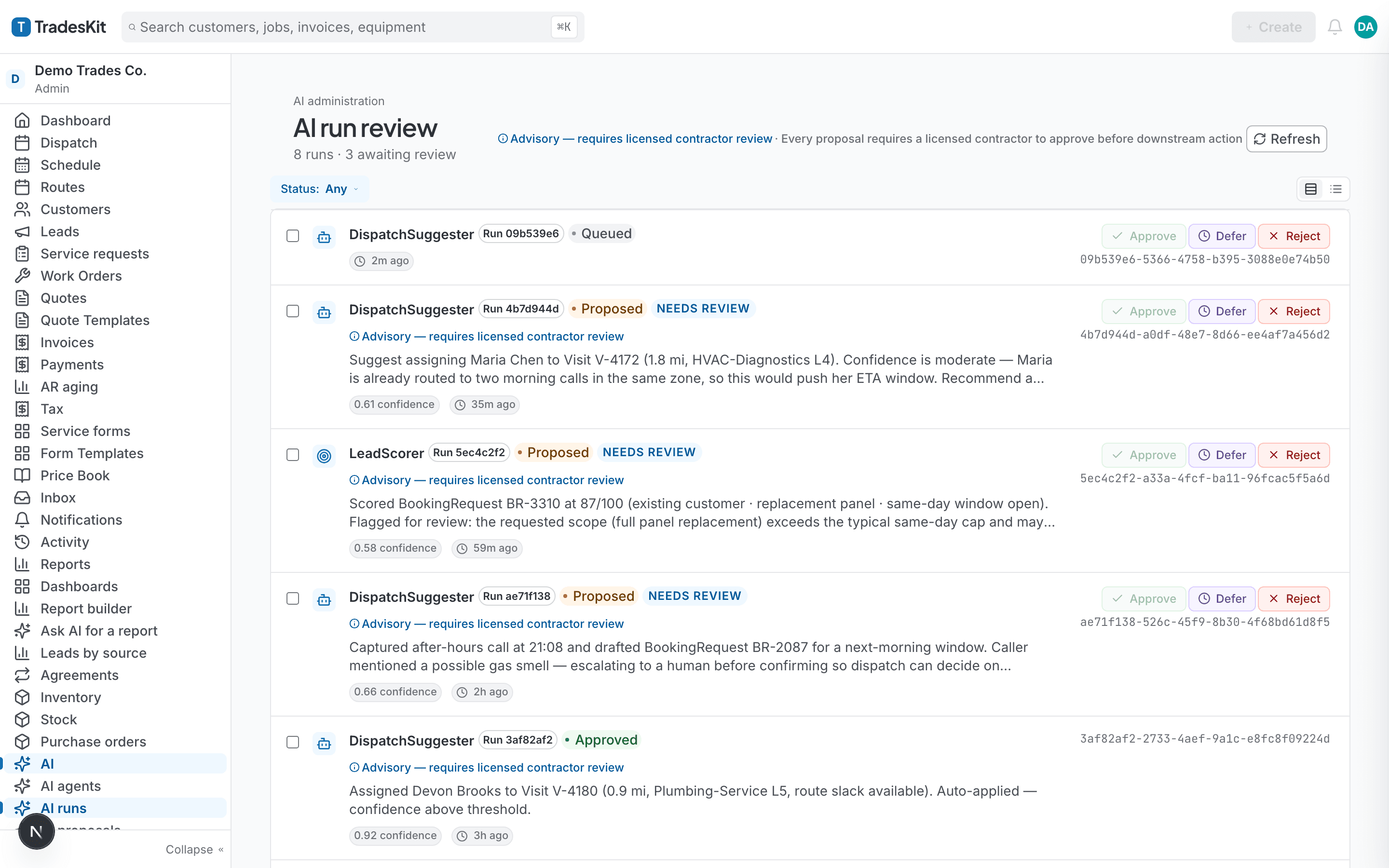The width and height of the screenshot is (1389, 868).
Task: Click the Invoices dollar icon in sidebar
Action: (22, 343)
